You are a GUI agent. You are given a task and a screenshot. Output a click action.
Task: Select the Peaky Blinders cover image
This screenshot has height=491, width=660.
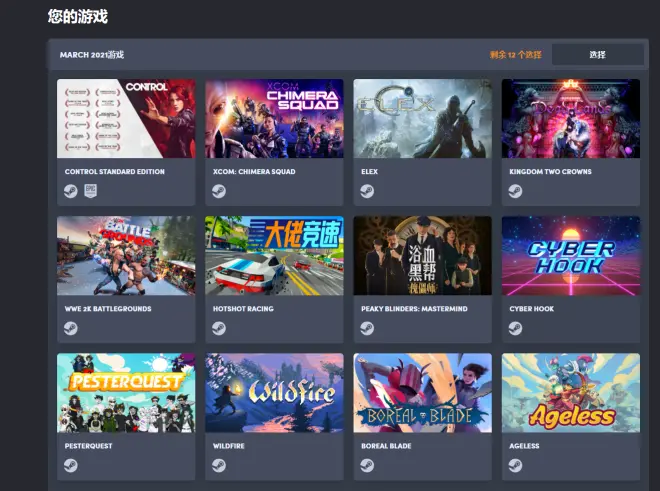click(x=423, y=256)
